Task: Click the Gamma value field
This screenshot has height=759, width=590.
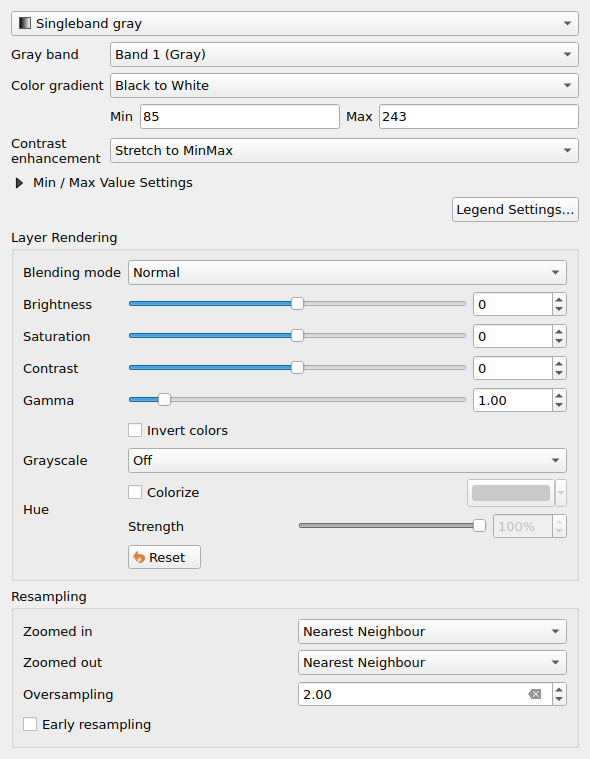Action: [513, 400]
